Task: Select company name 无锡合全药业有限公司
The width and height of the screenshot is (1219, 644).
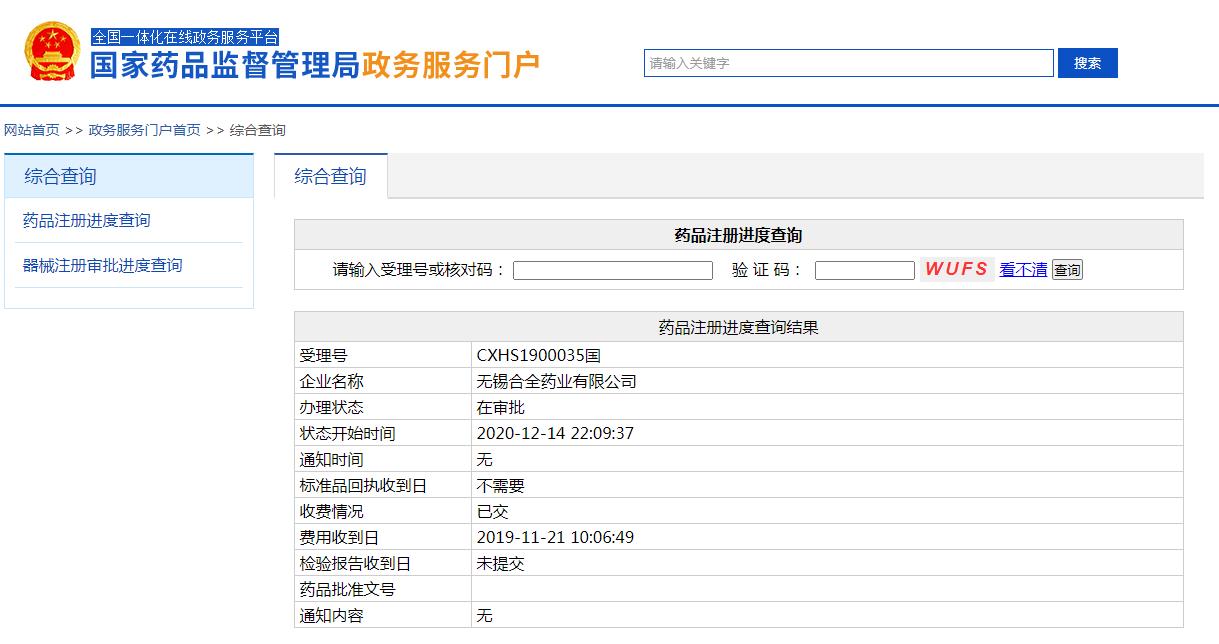Action: click(x=557, y=381)
